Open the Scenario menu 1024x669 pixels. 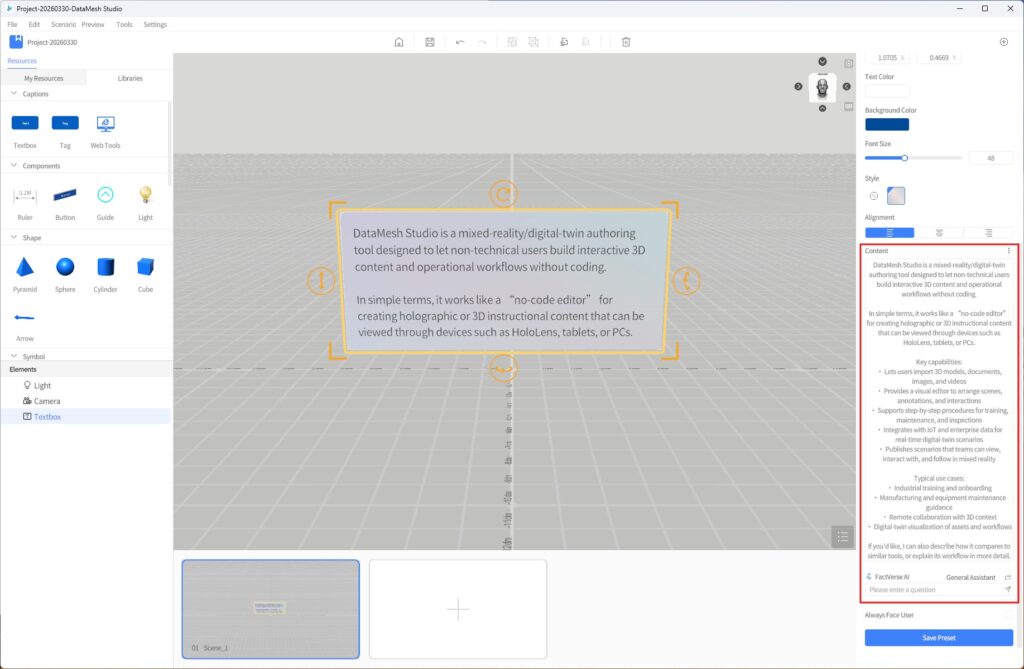point(63,24)
